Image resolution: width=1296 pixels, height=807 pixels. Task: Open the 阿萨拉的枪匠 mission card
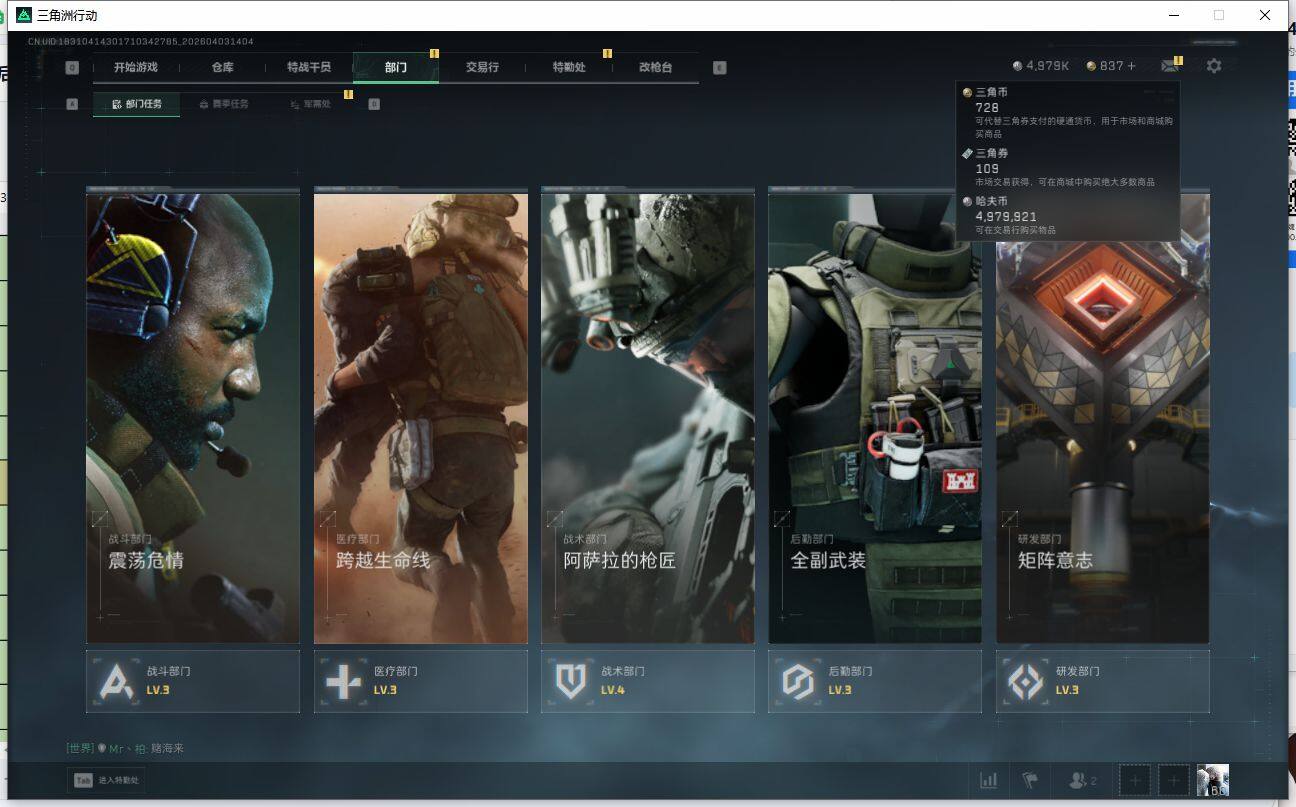(x=647, y=418)
